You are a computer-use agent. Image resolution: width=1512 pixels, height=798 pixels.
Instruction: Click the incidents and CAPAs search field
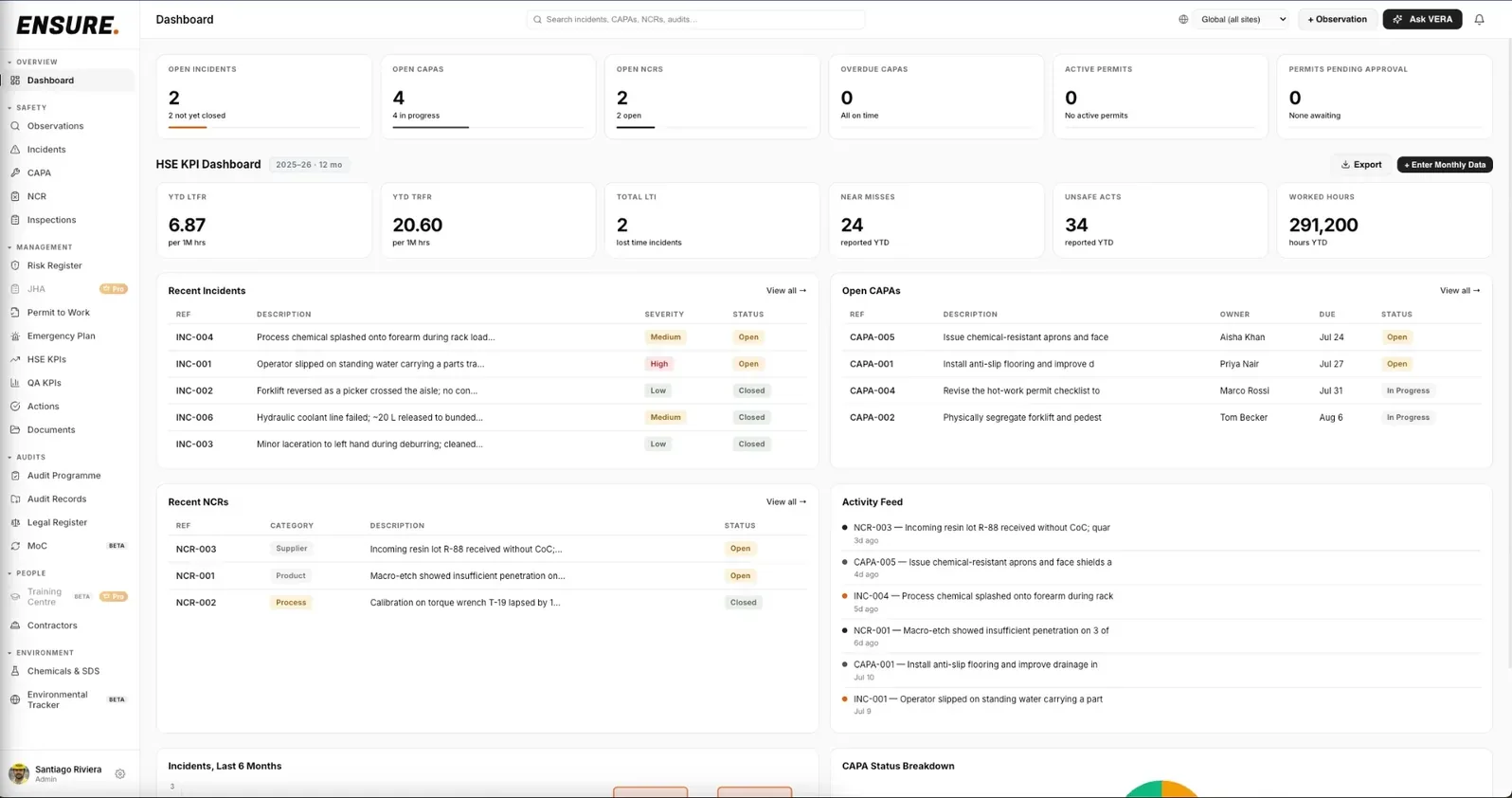[x=695, y=19]
